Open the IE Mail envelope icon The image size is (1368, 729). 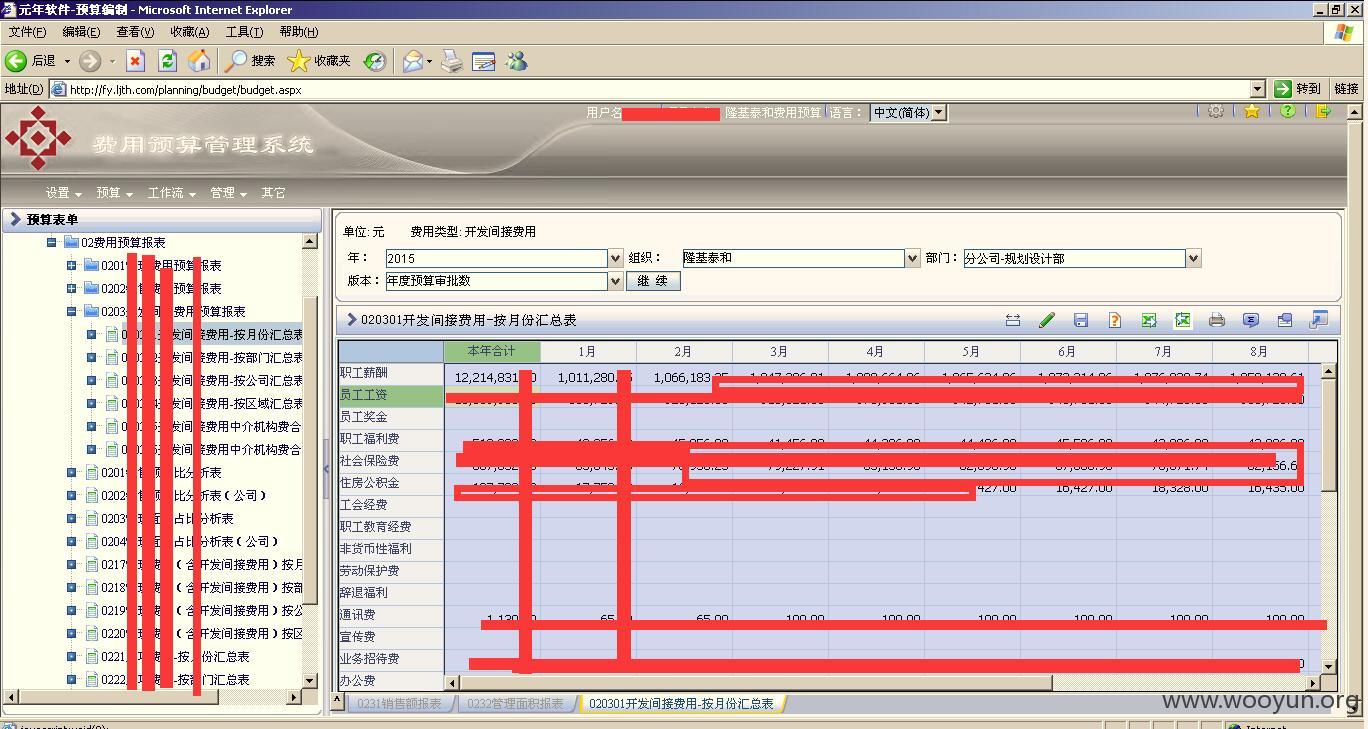[x=413, y=61]
